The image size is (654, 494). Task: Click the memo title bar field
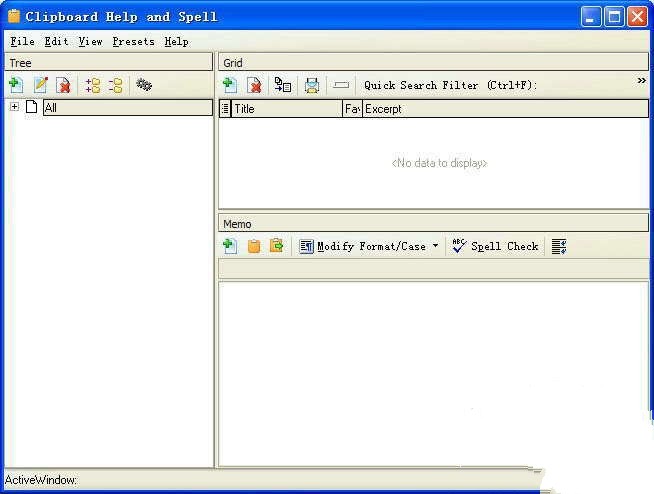[x=434, y=270]
